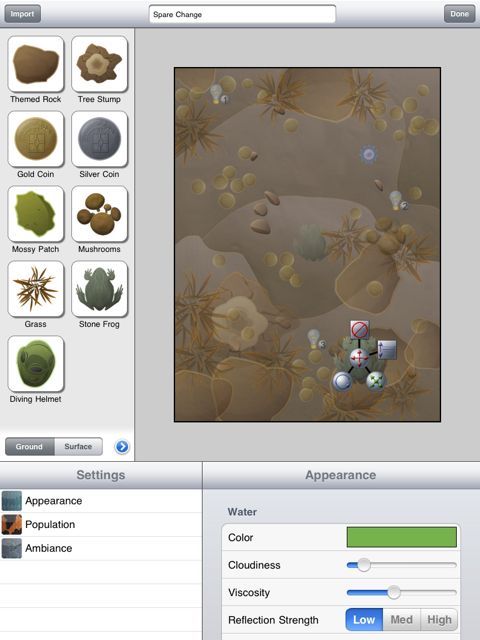Viewport: 480px width, 640px height.
Task: Select the Silver Coin object
Action: (x=100, y=139)
